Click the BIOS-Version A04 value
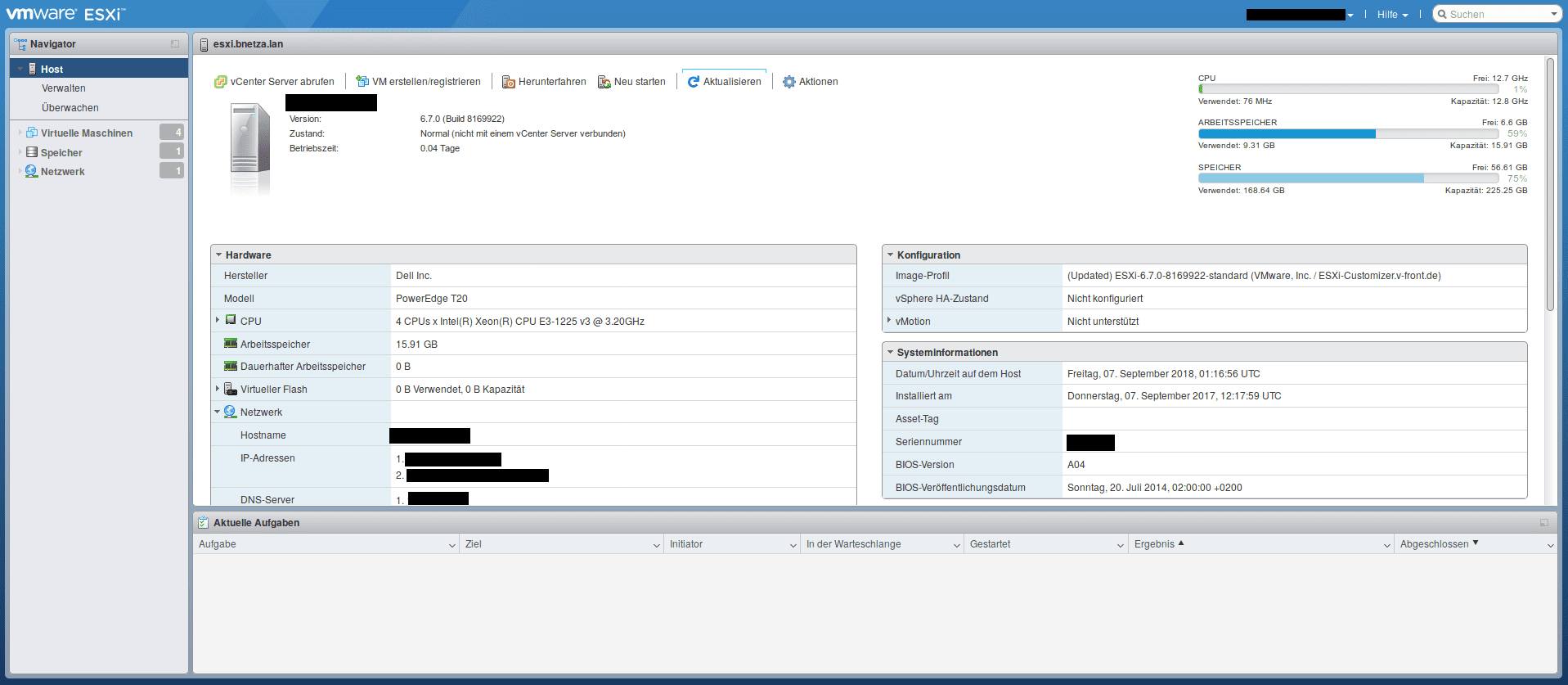Viewport: 1568px width, 685px height. point(1076,465)
